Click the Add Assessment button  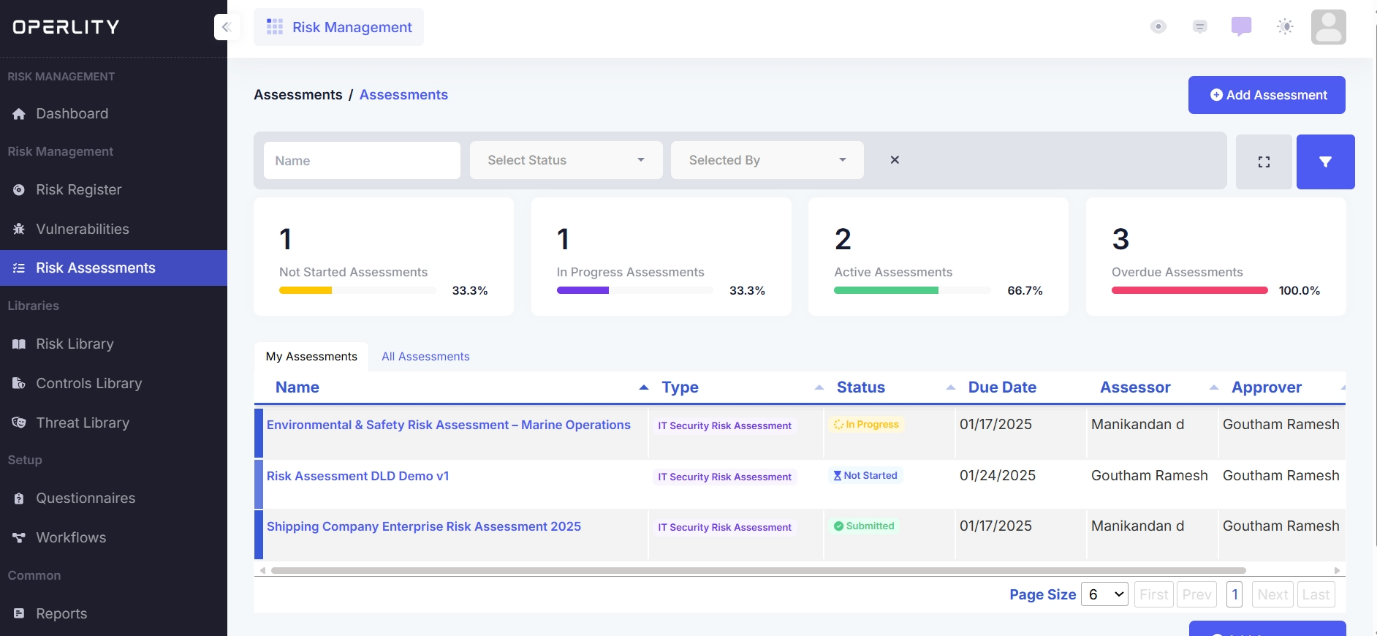[1266, 95]
